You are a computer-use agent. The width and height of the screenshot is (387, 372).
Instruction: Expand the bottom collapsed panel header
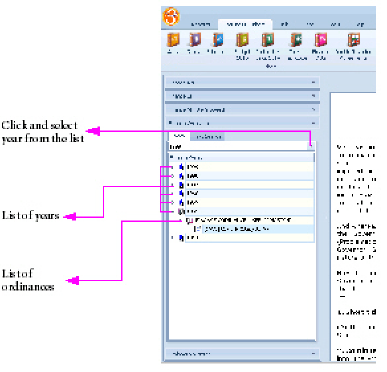[x=243, y=354]
